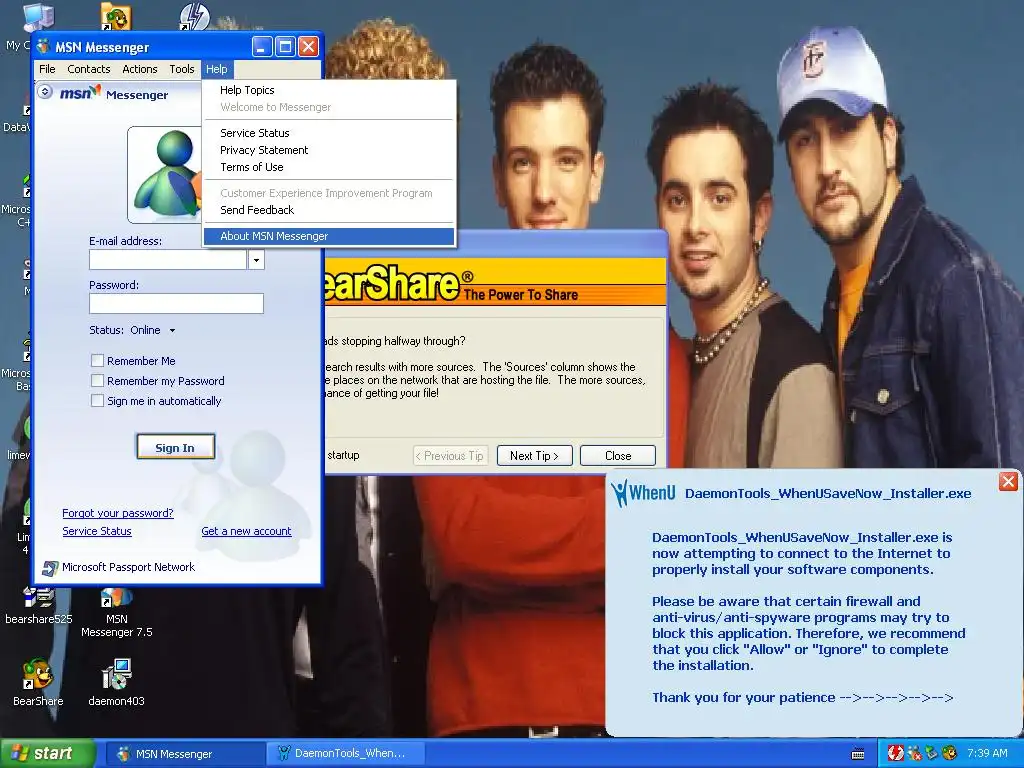Viewport: 1024px width, 768px height.
Task: Focus the E-mail address input field
Action: coord(168,260)
